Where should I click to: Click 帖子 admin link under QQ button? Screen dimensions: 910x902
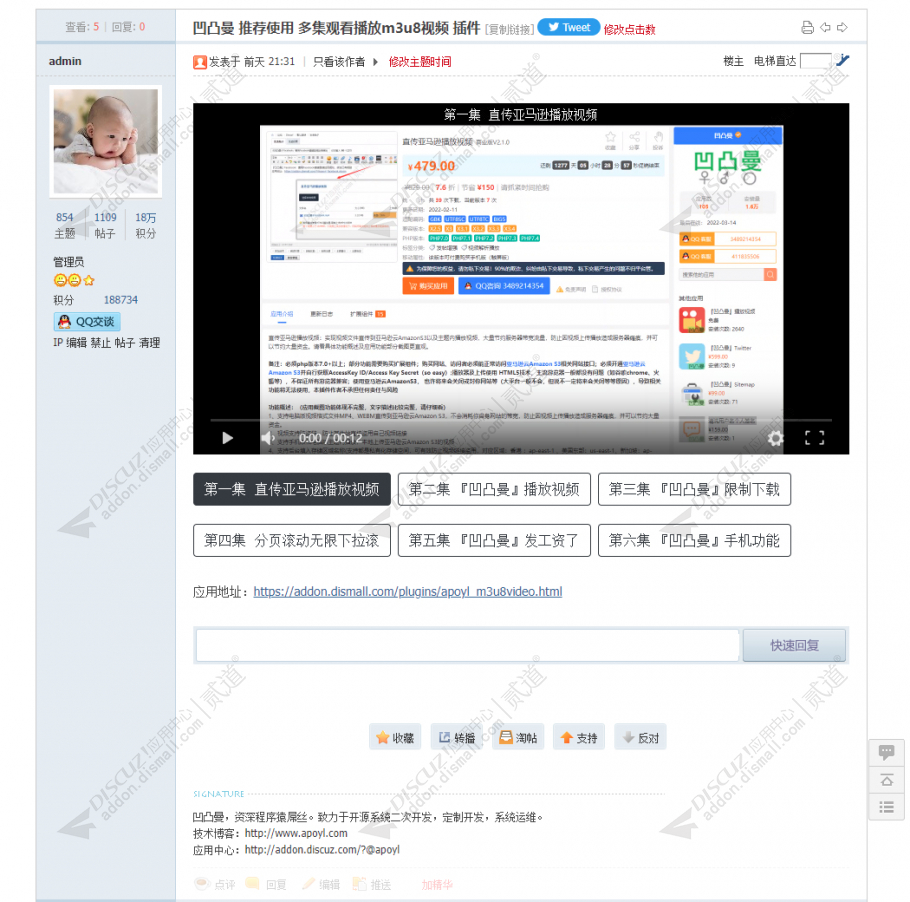click(x=124, y=342)
